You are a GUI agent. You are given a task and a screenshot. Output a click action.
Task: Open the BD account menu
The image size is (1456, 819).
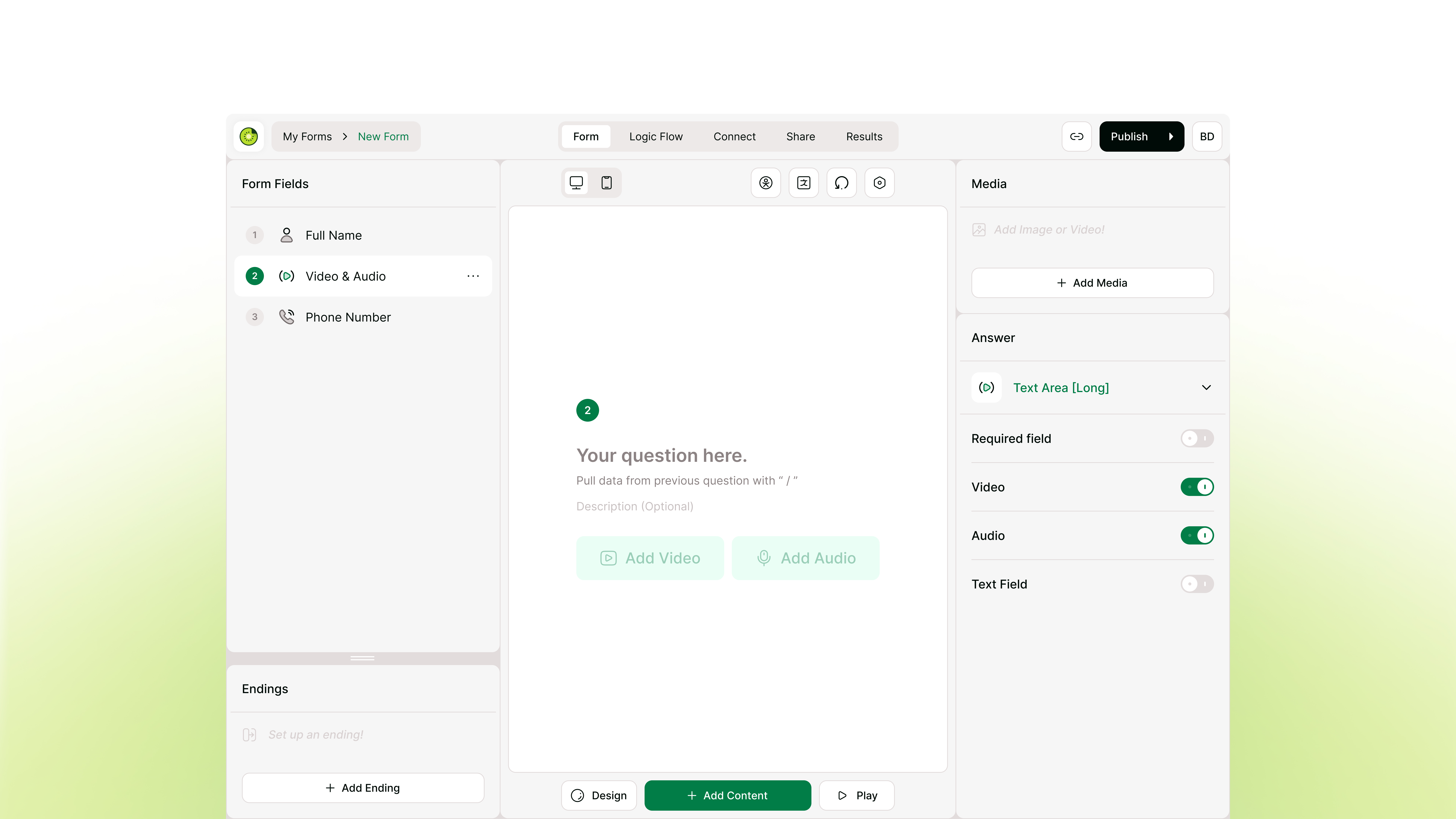click(1207, 136)
